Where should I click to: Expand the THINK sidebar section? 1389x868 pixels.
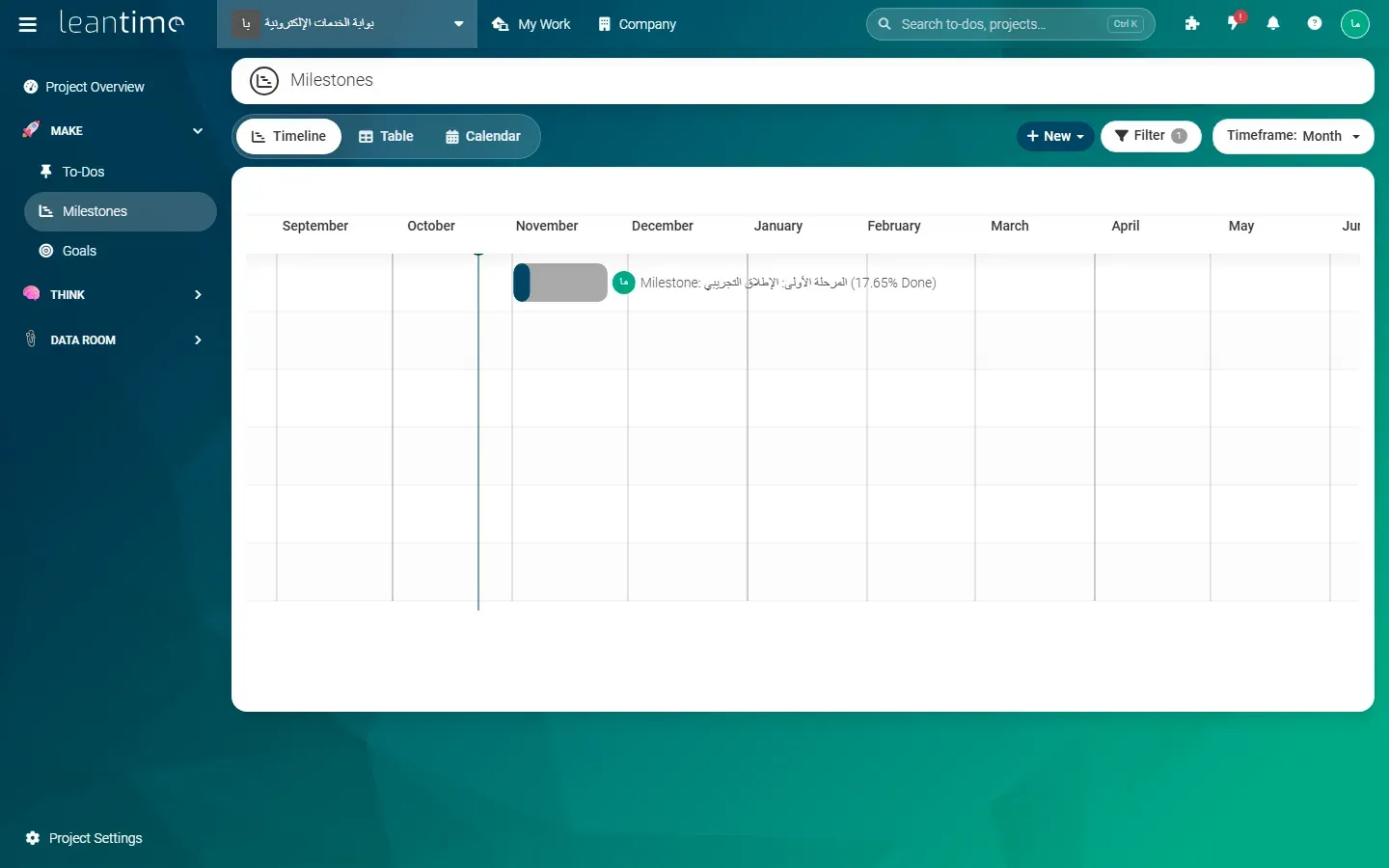click(x=114, y=294)
